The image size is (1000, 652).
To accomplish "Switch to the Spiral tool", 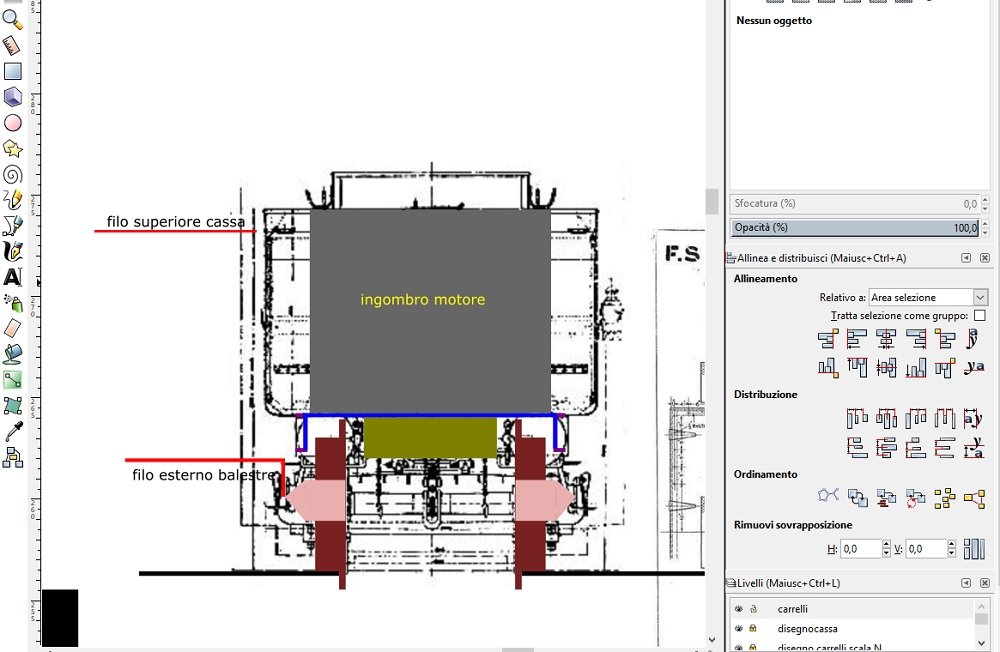I will pyautogui.click(x=12, y=174).
